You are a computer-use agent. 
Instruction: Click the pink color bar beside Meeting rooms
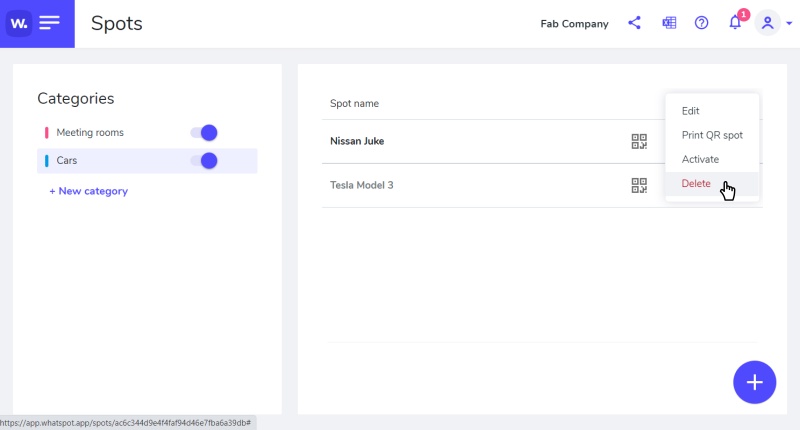[x=47, y=132]
